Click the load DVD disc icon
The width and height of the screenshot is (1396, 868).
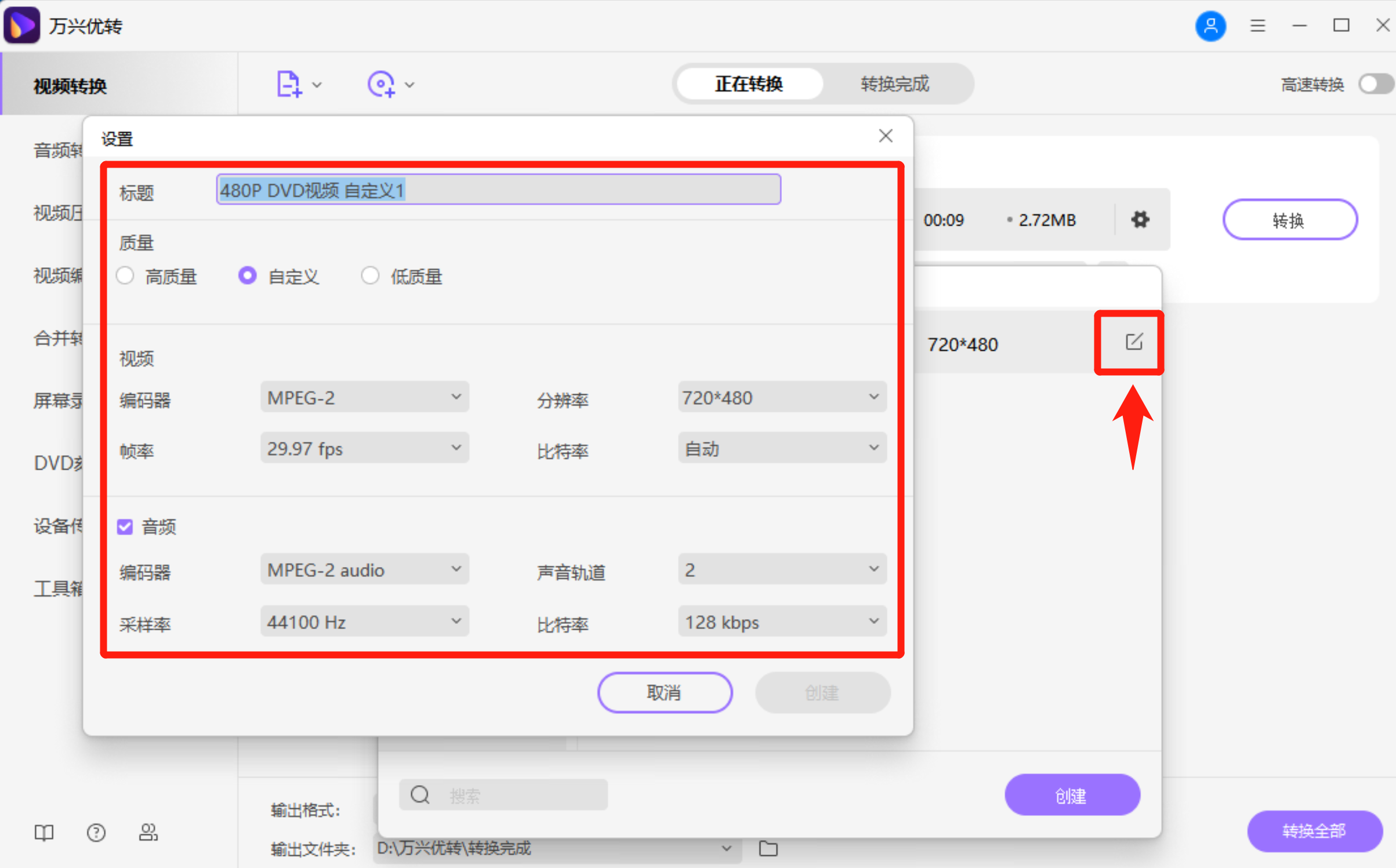[382, 84]
